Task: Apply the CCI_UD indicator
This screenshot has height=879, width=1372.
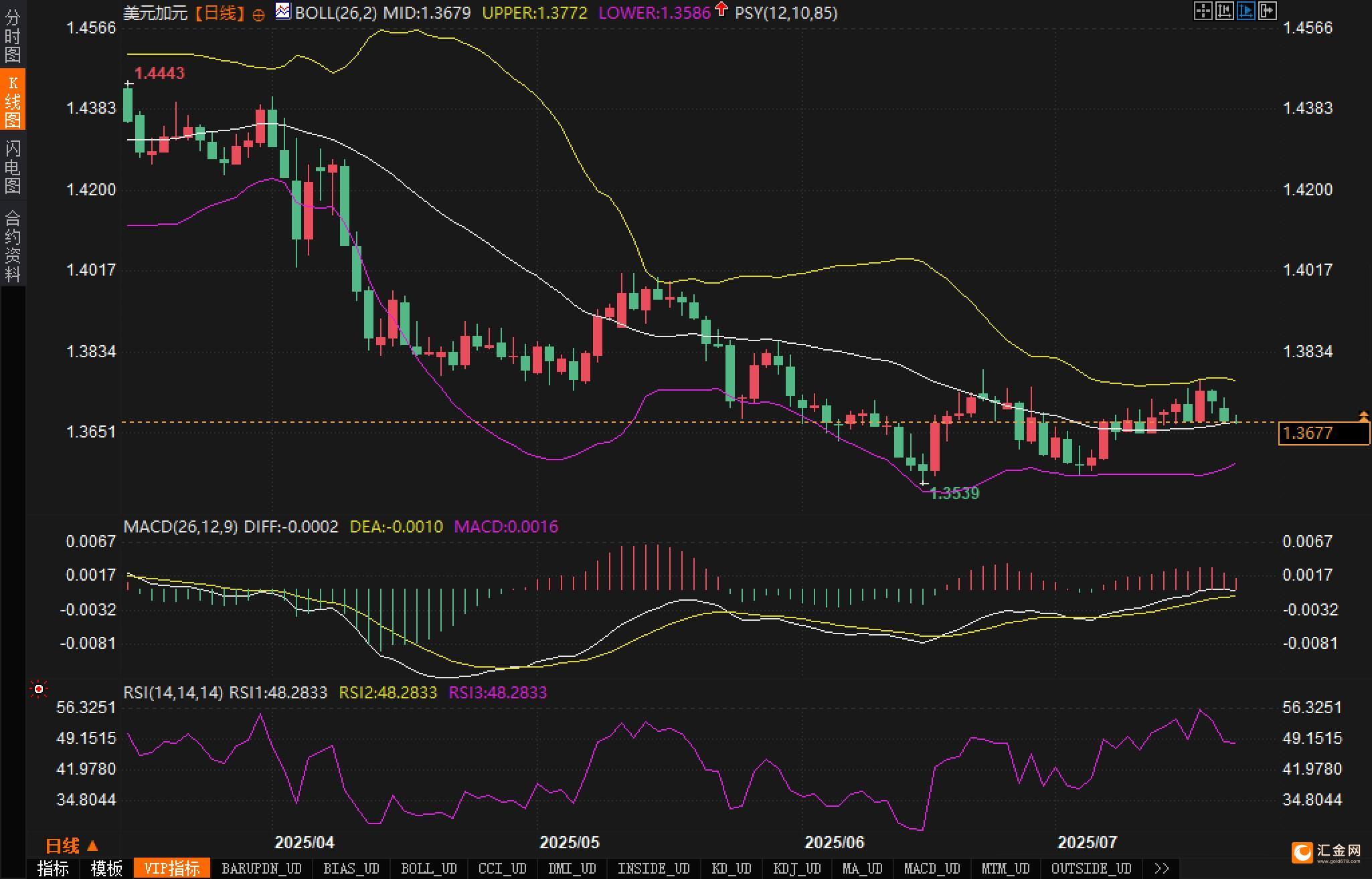Action: [x=502, y=868]
